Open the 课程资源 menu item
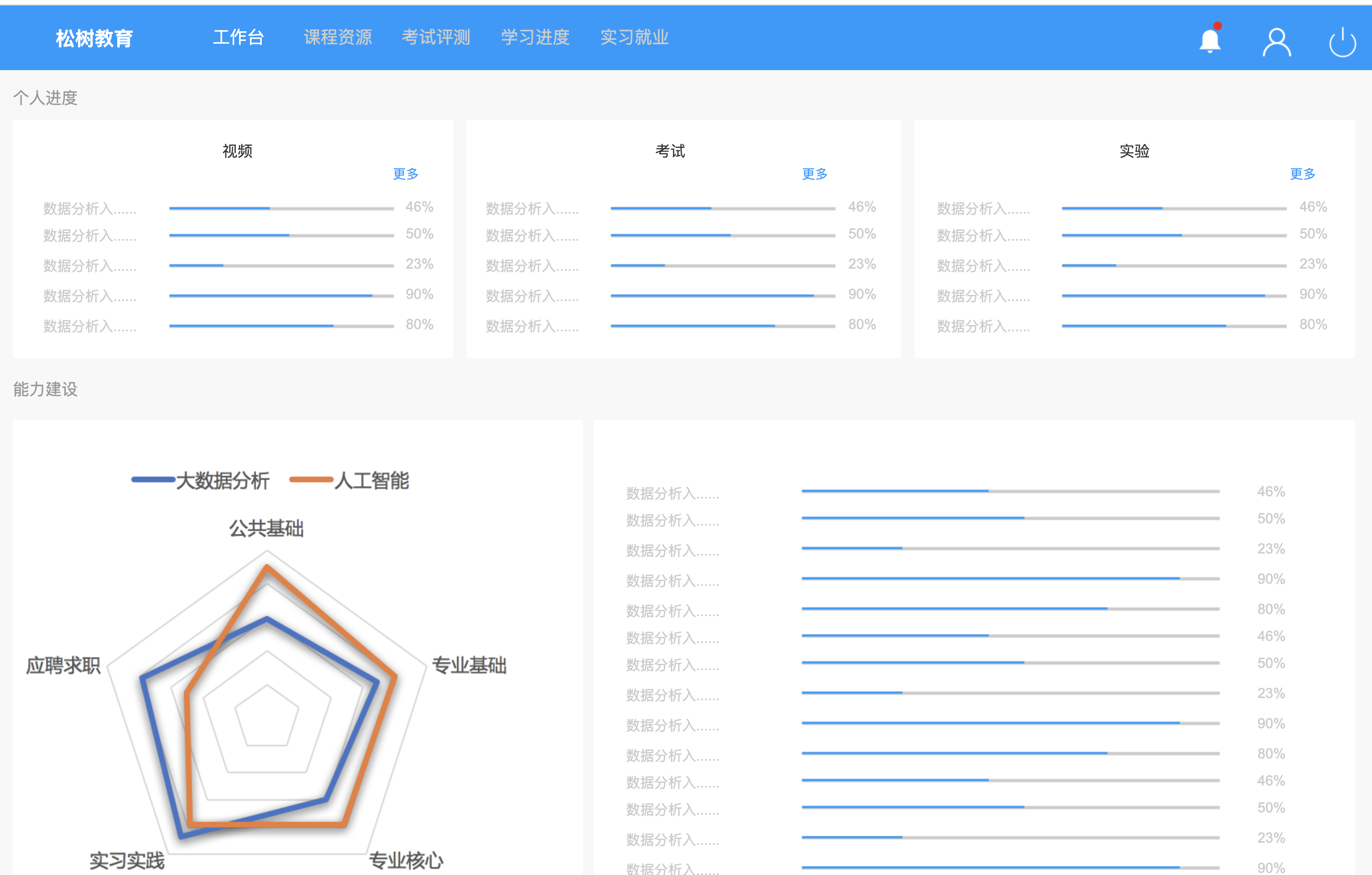 (x=337, y=37)
